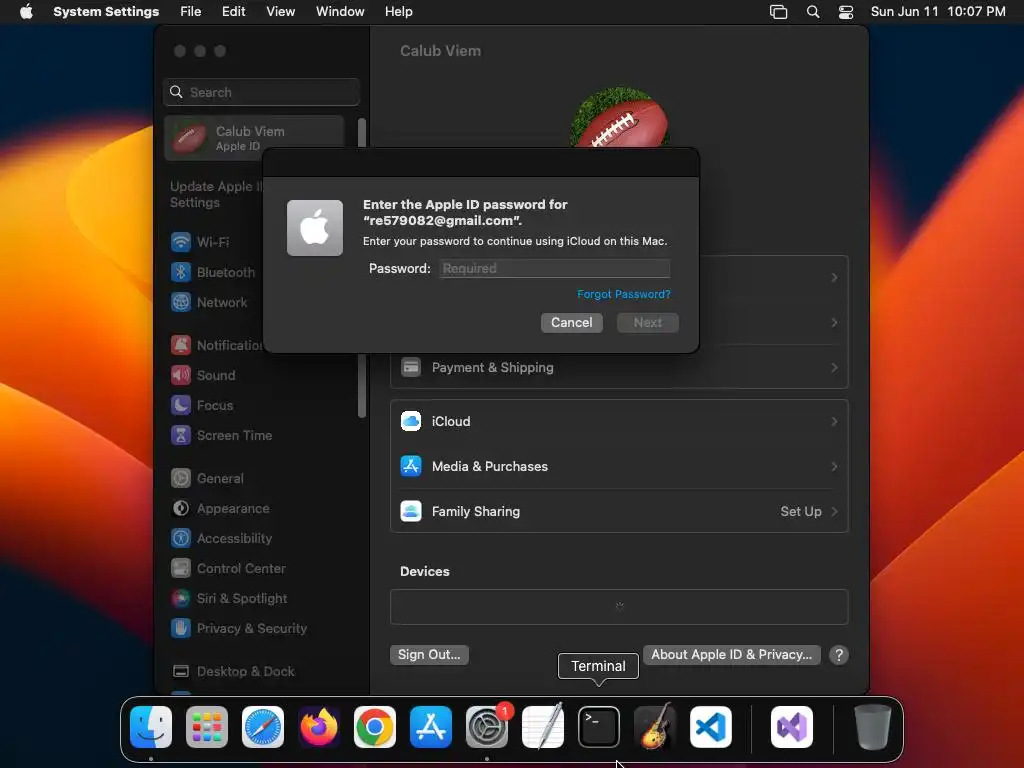Screen dimensions: 1024x768
Task: Select Notifications in the sidebar
Action: [216, 345]
